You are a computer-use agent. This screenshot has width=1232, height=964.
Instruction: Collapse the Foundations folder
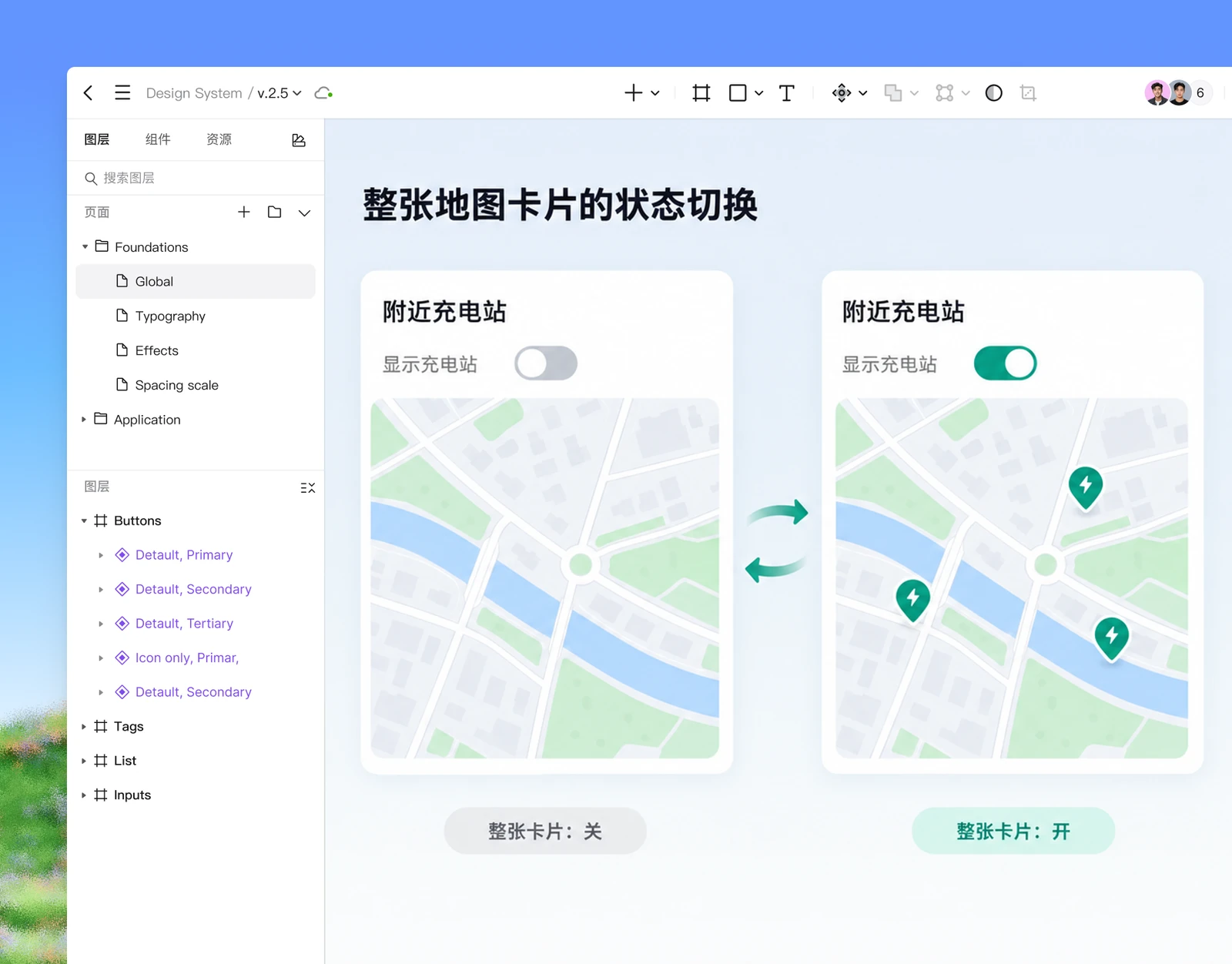pos(85,247)
